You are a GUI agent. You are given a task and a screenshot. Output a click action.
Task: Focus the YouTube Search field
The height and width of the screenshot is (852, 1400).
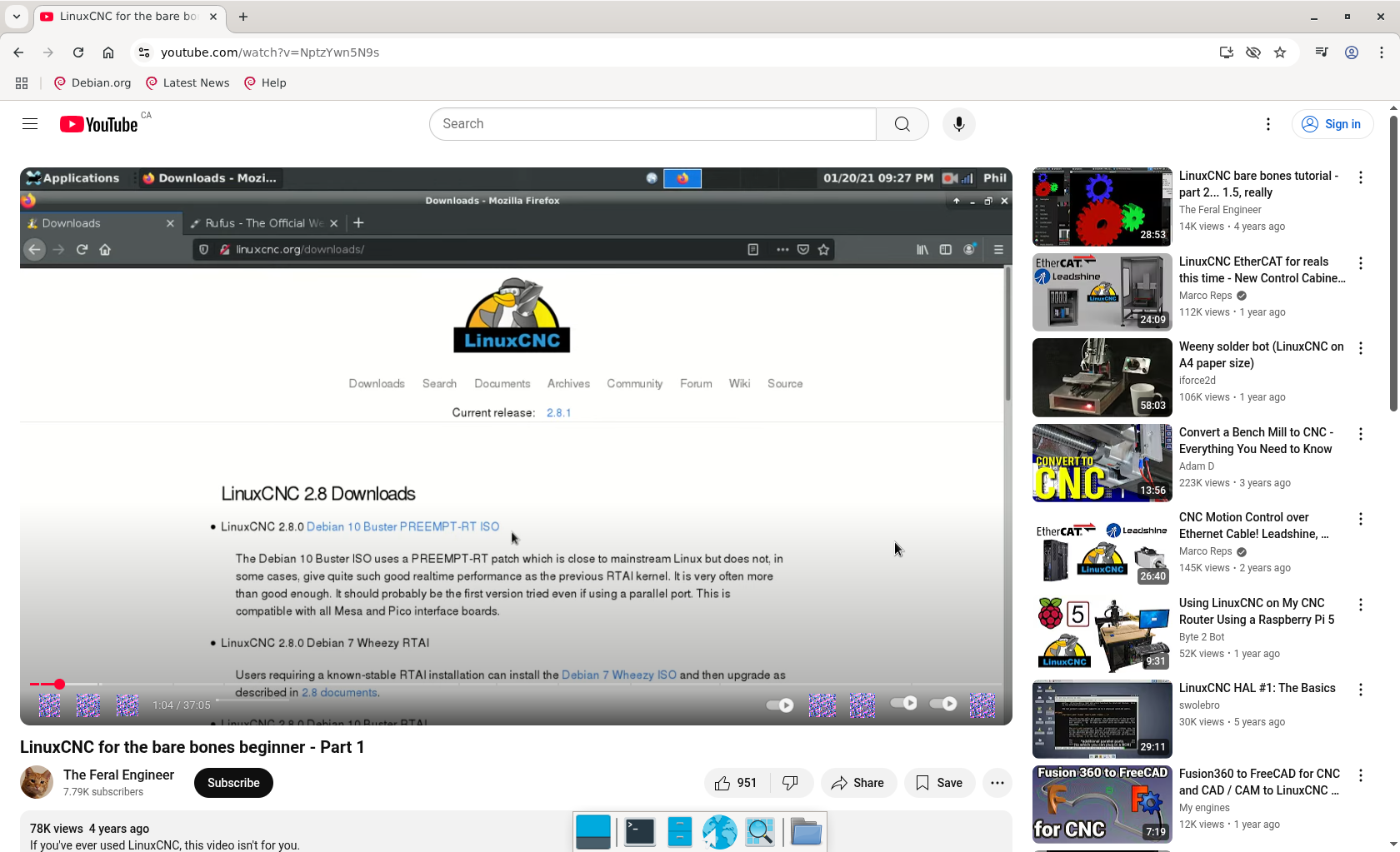pos(652,124)
